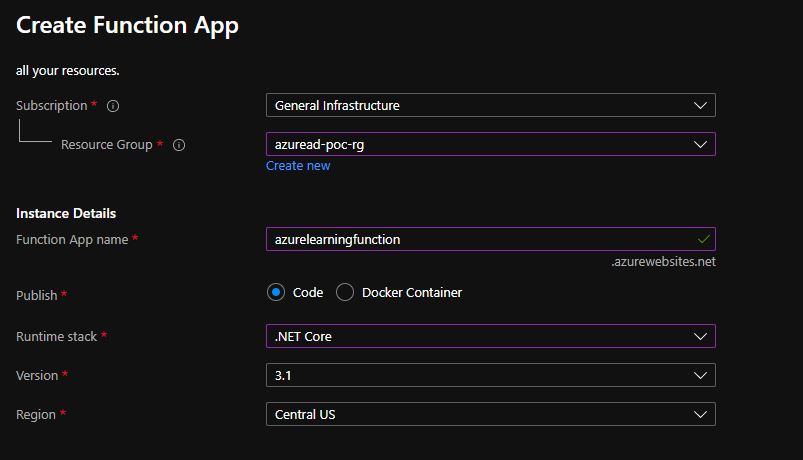Expand the Resource Group dropdown
The height and width of the screenshot is (460, 803).
click(x=490, y=144)
